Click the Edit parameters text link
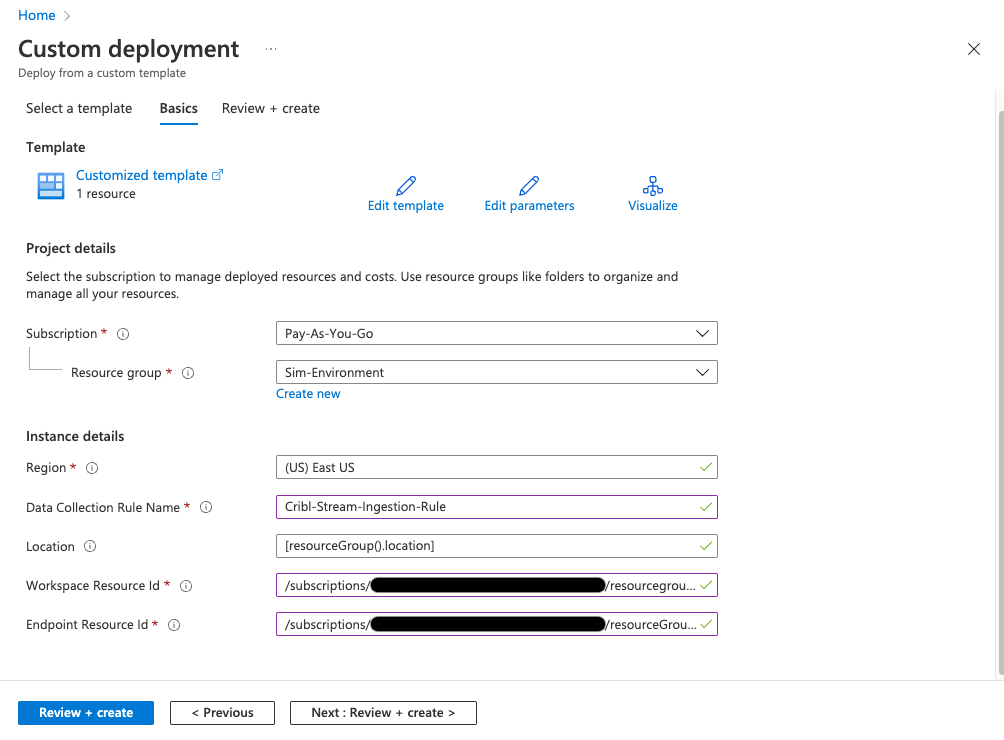 point(529,205)
